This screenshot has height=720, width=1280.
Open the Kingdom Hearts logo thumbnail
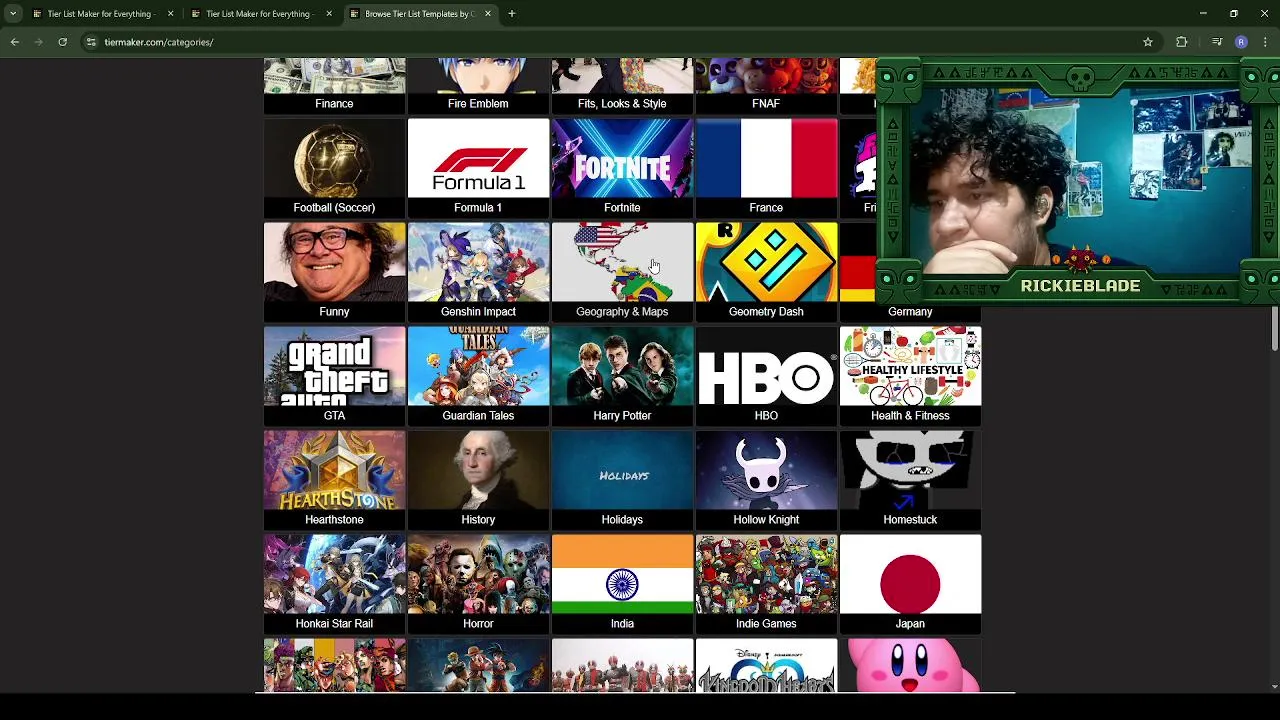coord(766,665)
